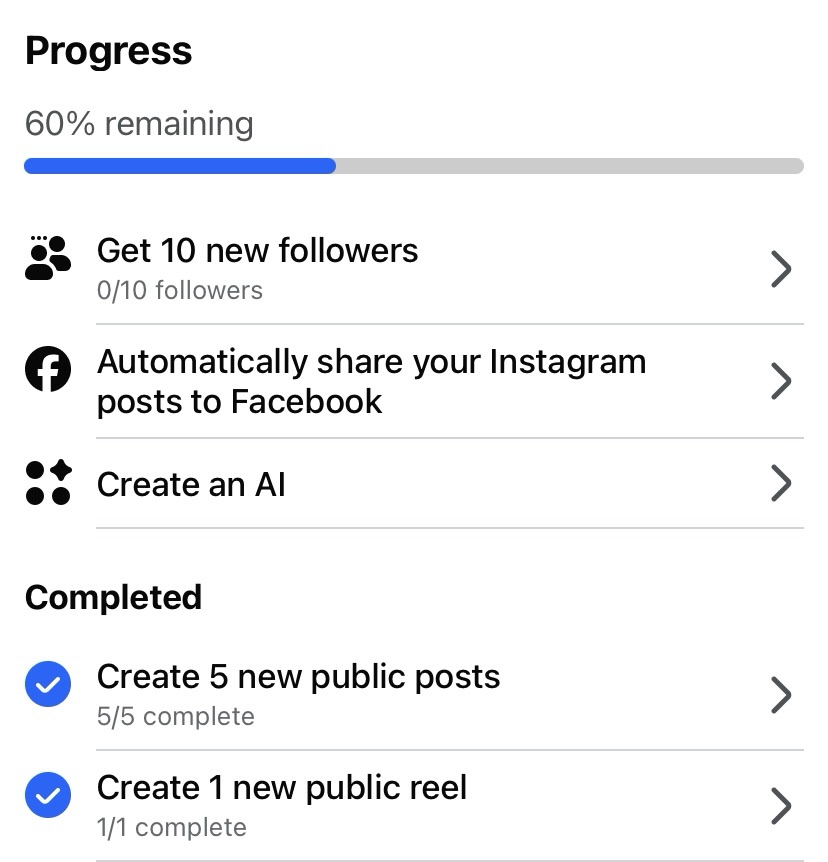
Task: Click the Facebook logo icon
Action: [47, 371]
